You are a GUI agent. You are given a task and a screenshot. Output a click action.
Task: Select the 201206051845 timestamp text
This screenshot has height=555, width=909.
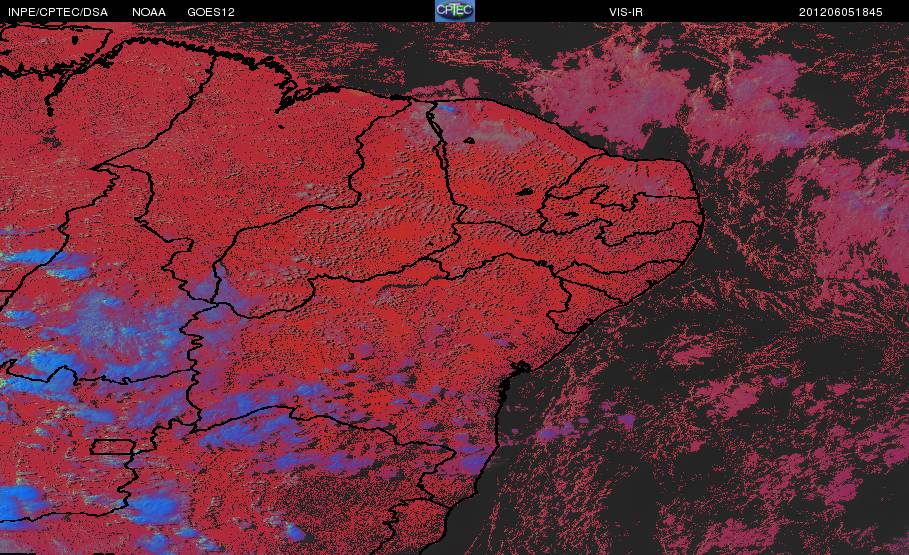[x=841, y=12]
